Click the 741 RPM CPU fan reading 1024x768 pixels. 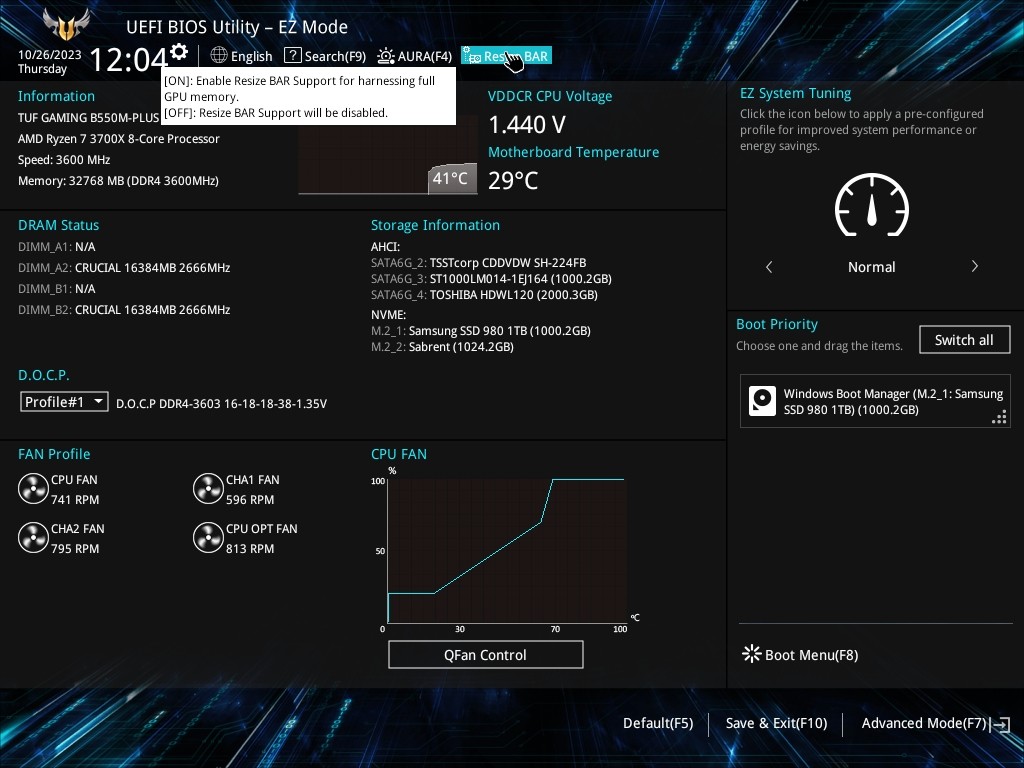(x=75, y=500)
